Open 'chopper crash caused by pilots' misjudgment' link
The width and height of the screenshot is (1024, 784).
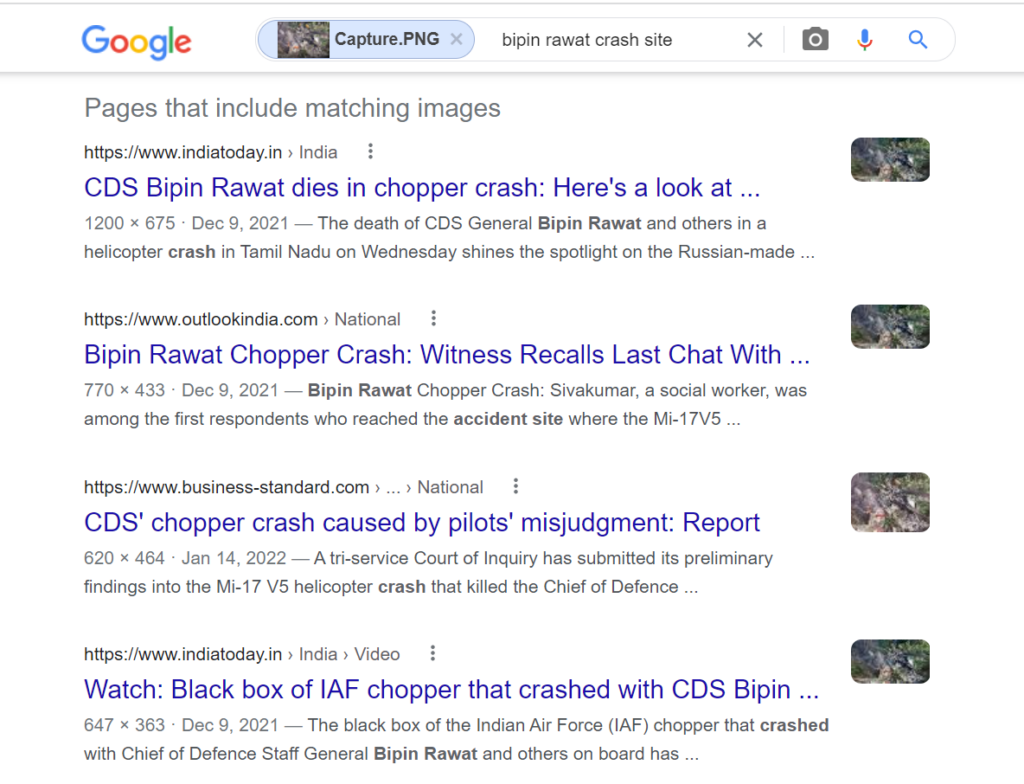(422, 523)
